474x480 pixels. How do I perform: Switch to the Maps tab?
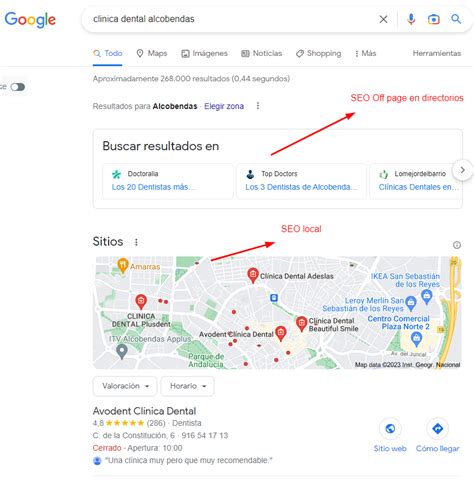point(152,53)
